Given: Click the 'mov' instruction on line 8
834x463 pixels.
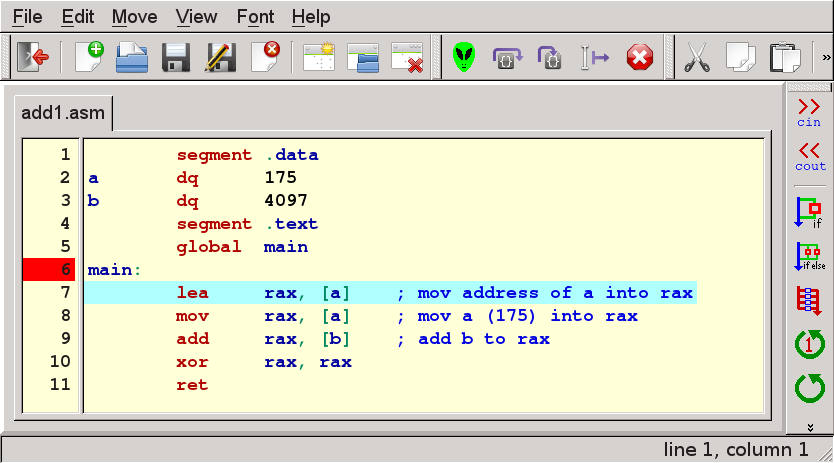Looking at the screenshot, I should tap(193, 316).
